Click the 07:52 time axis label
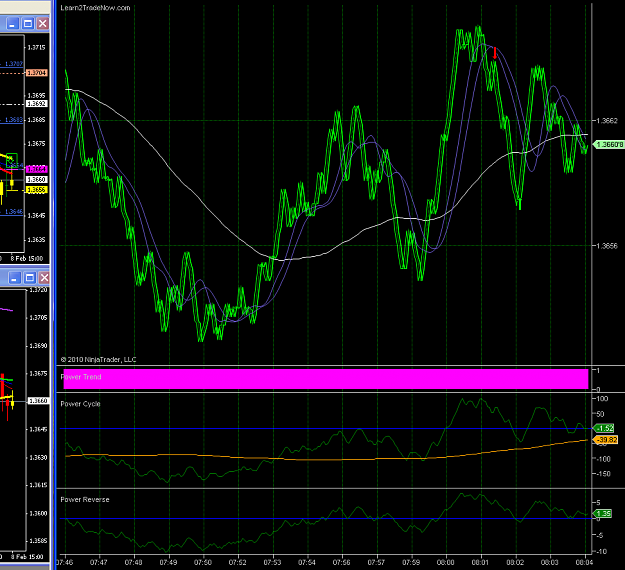This screenshot has height=570, width=625. (x=237, y=562)
